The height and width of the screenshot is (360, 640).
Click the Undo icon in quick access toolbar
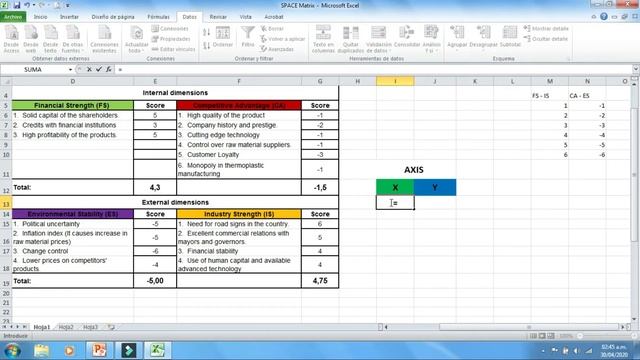coord(27,5)
